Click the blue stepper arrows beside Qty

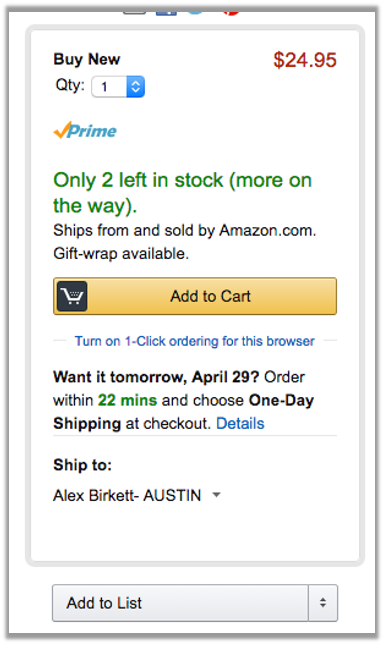(x=136, y=87)
